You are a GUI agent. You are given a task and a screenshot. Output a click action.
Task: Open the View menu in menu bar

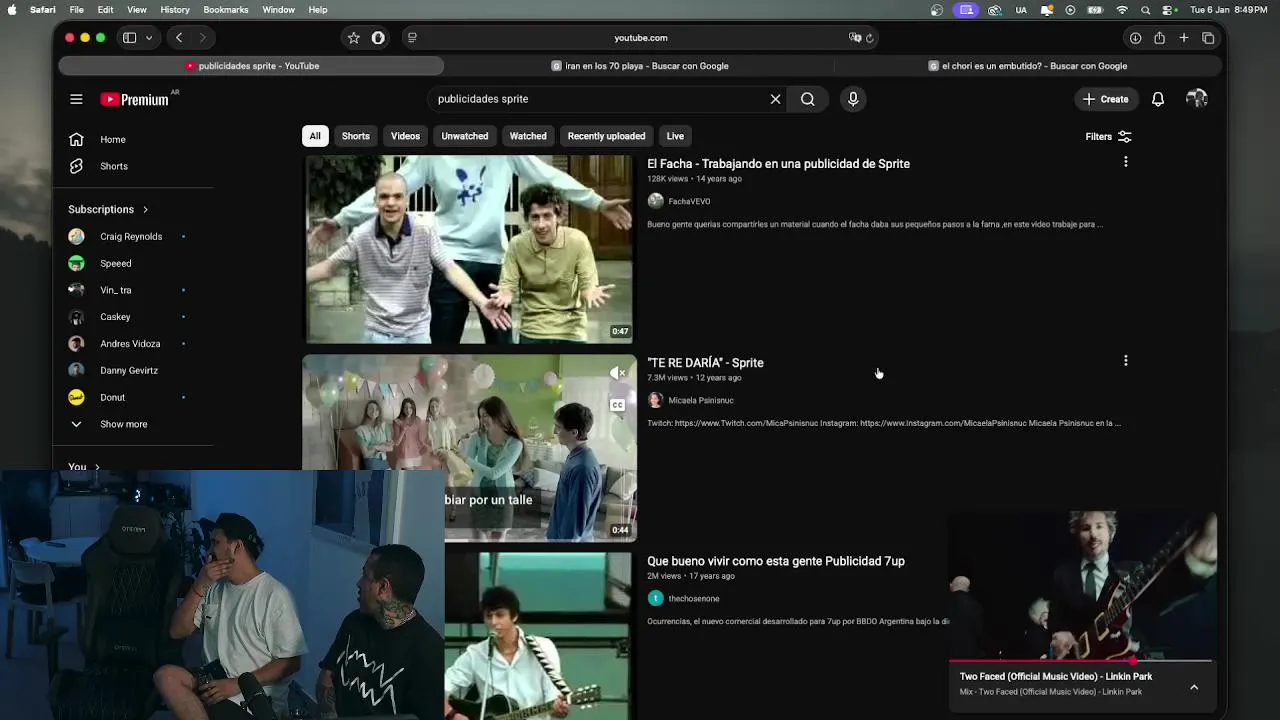click(137, 10)
